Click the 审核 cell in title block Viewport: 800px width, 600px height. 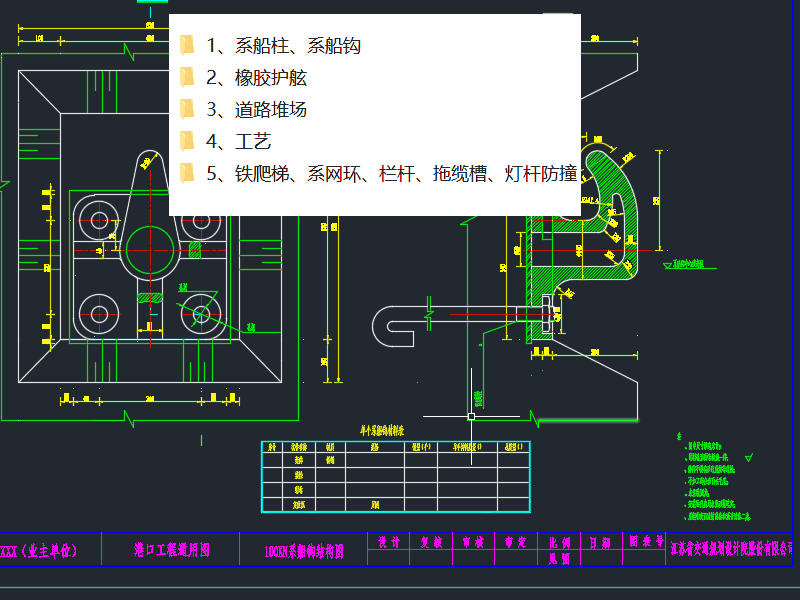[x=473, y=542]
